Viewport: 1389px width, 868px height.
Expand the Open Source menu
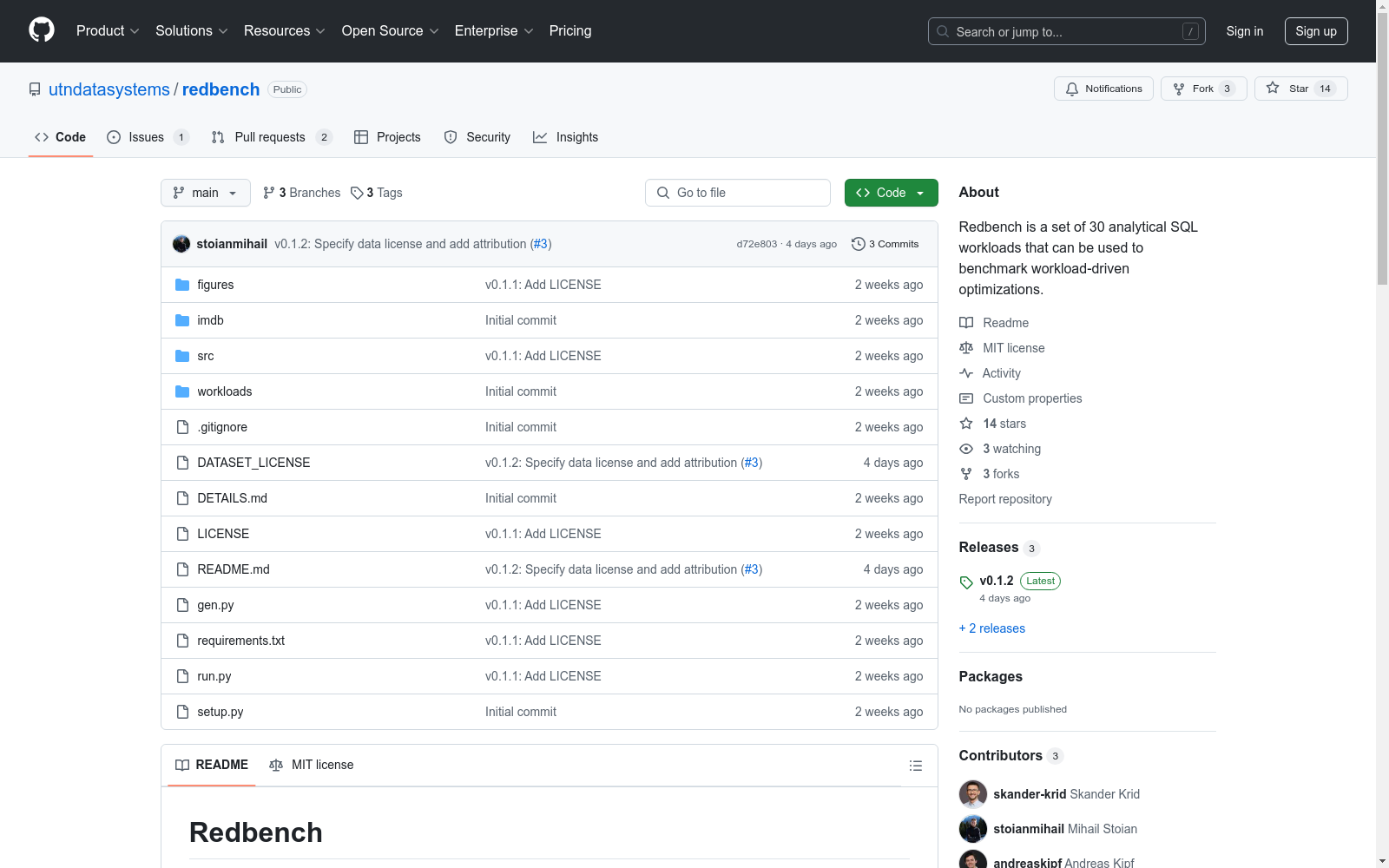pyautogui.click(x=391, y=30)
